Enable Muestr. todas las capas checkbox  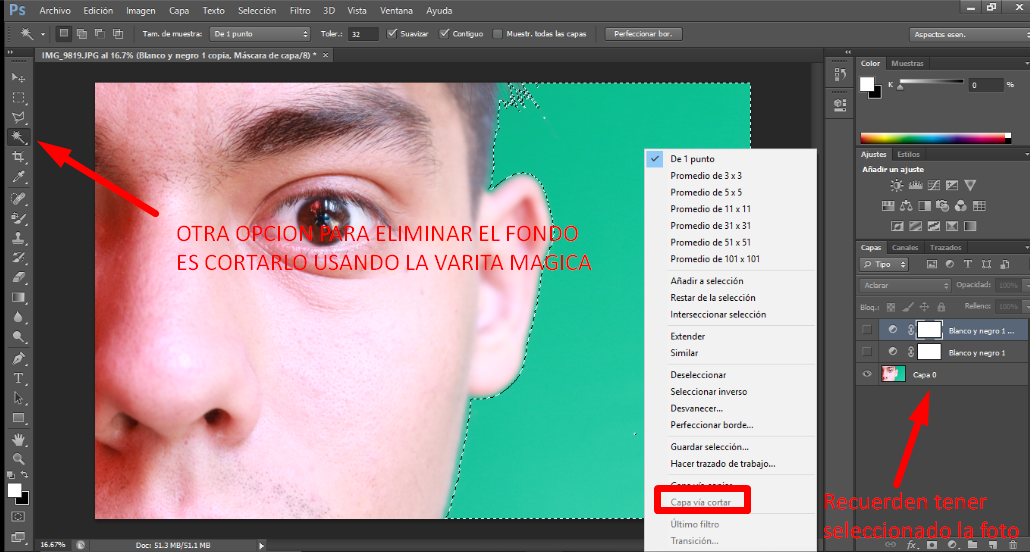pos(497,34)
